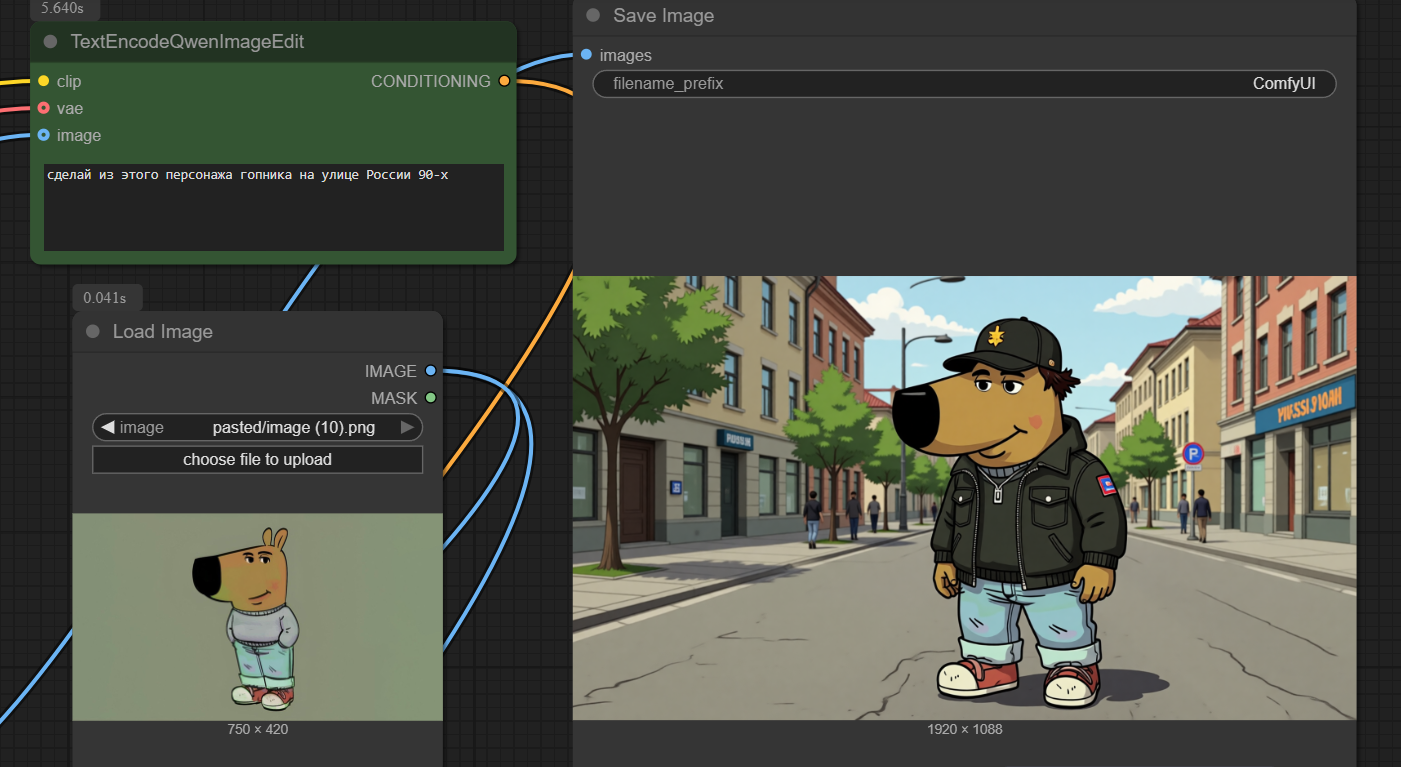Select the previous image with the left arrow
1401x767 pixels.
107,428
